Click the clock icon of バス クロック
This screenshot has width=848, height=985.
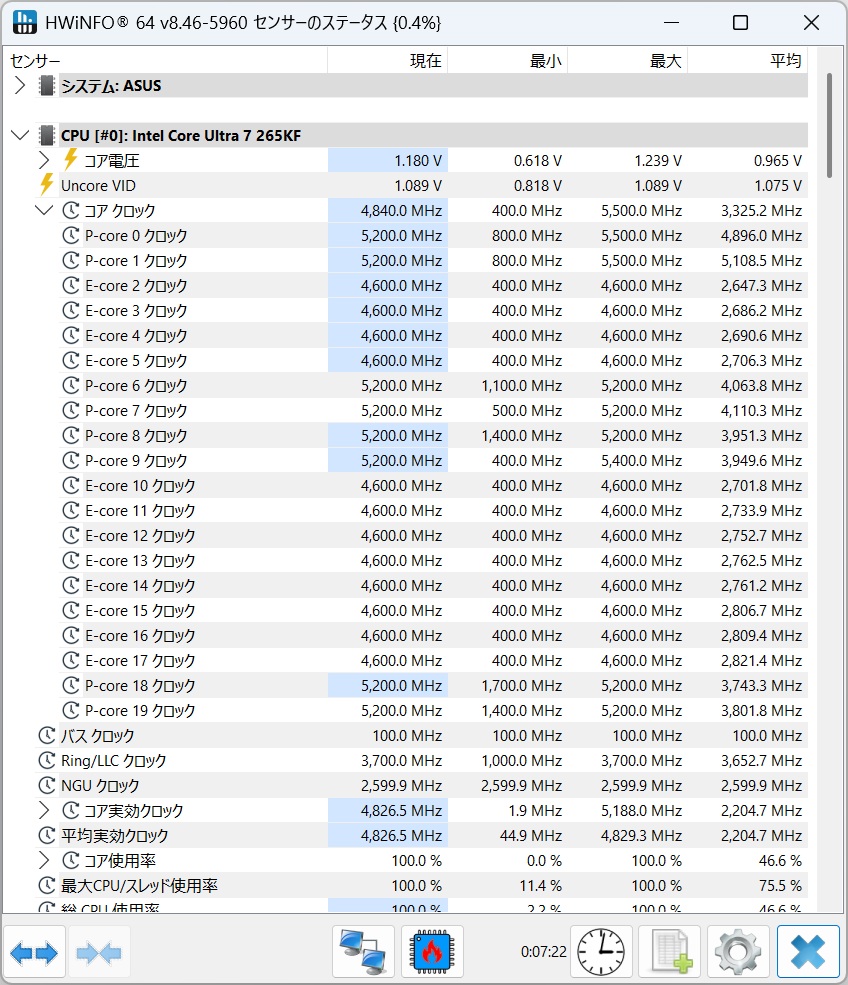46,735
